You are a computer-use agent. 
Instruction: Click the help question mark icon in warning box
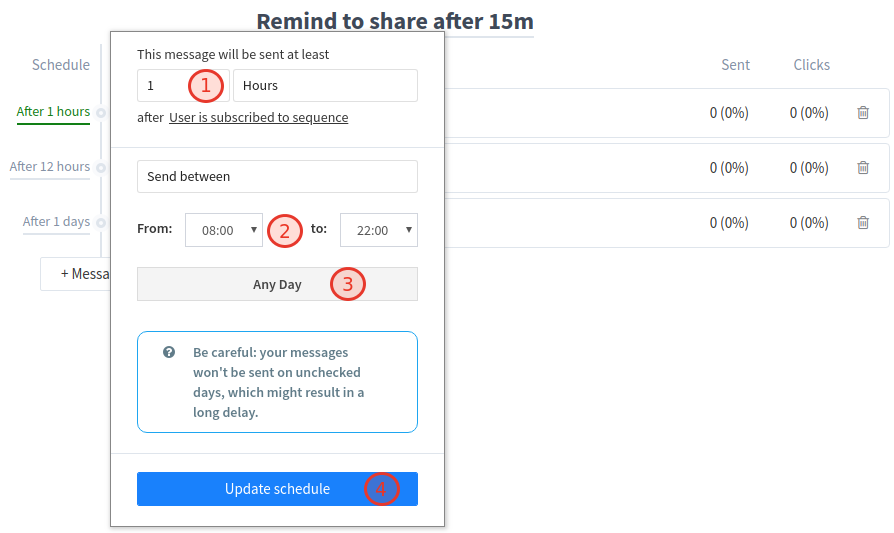(169, 353)
